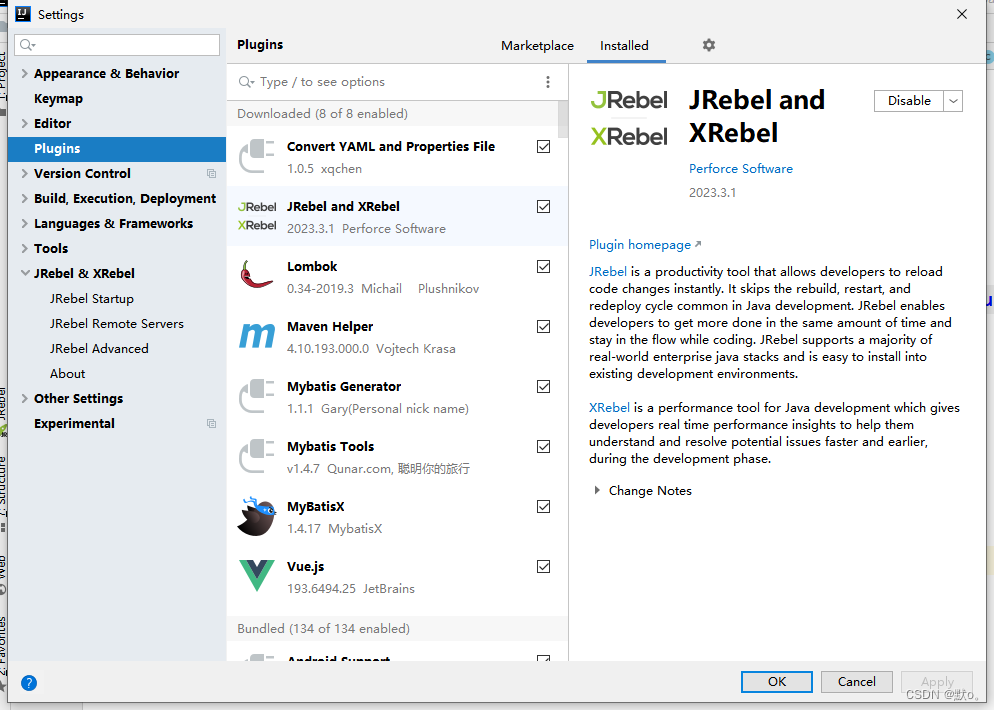Expand the Tools settings node

tap(24, 248)
